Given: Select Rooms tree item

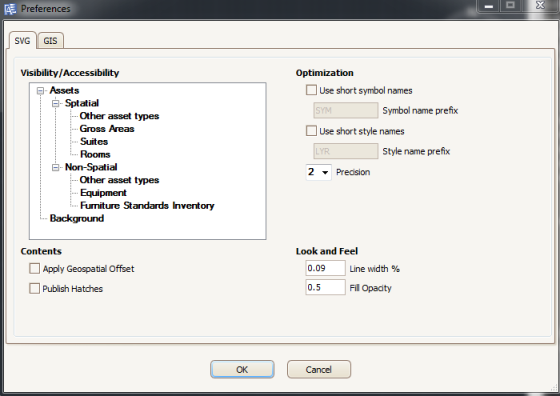Looking at the screenshot, I should [x=95, y=155].
